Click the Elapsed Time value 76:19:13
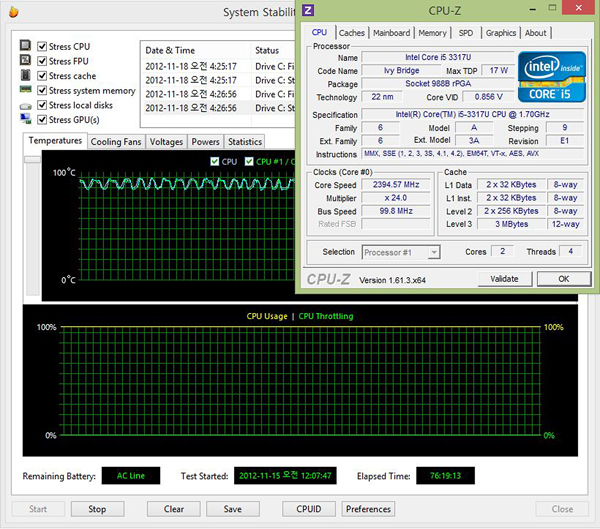The image size is (600, 529). pyautogui.click(x=445, y=475)
